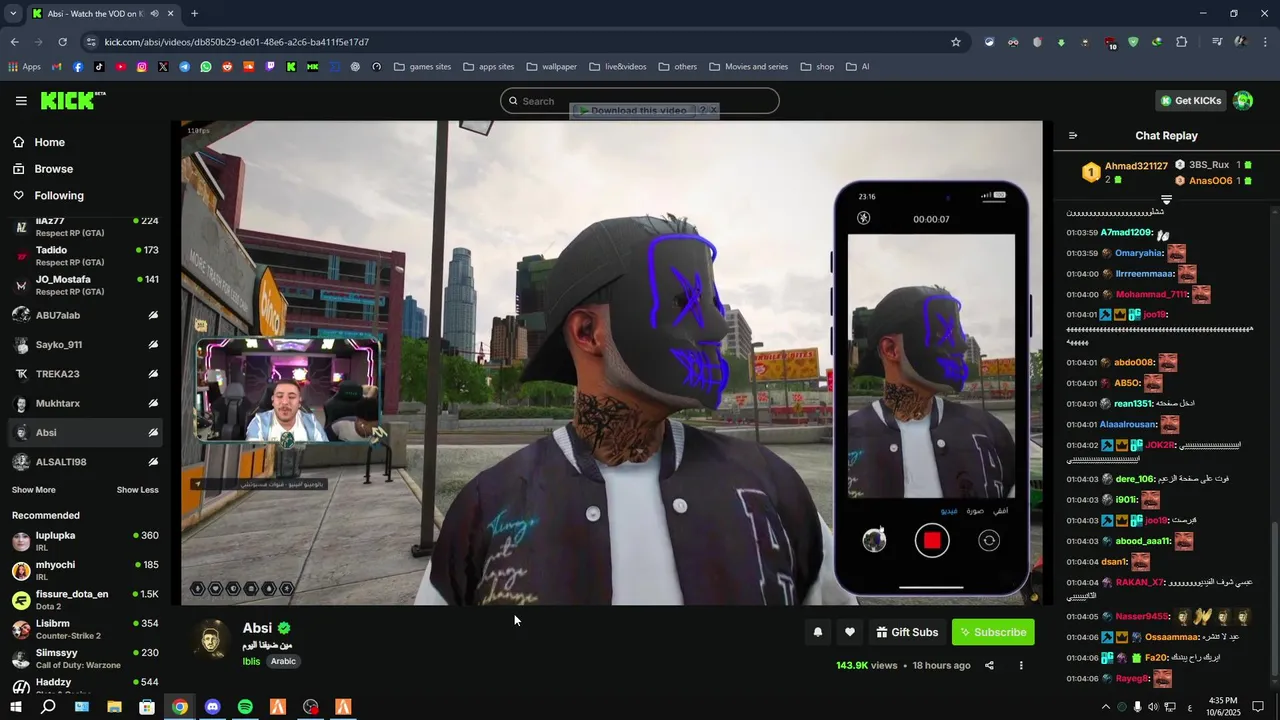The height and width of the screenshot is (720, 1280).
Task: Select Sayko_911 in following list
Action: [85, 345]
